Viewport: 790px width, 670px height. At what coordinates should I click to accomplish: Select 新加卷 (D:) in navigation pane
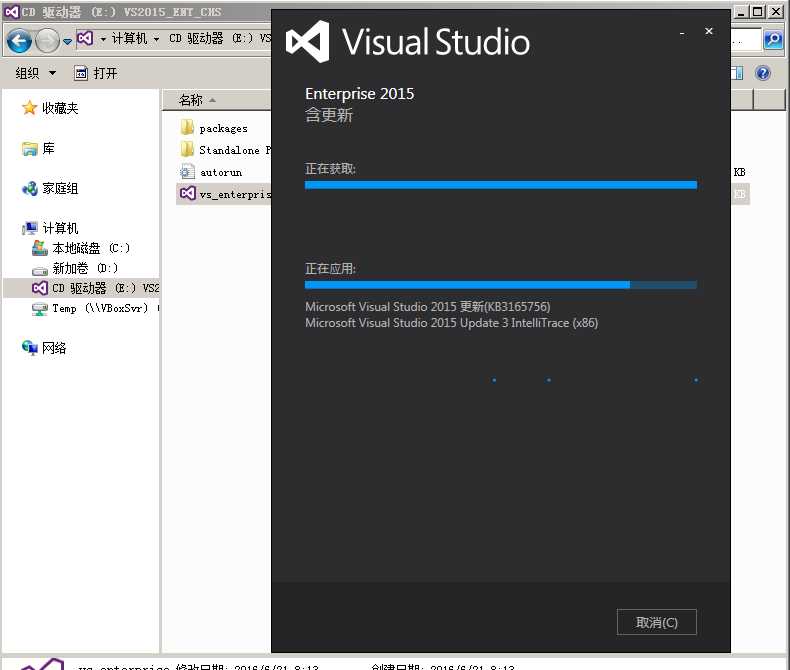pos(85,268)
